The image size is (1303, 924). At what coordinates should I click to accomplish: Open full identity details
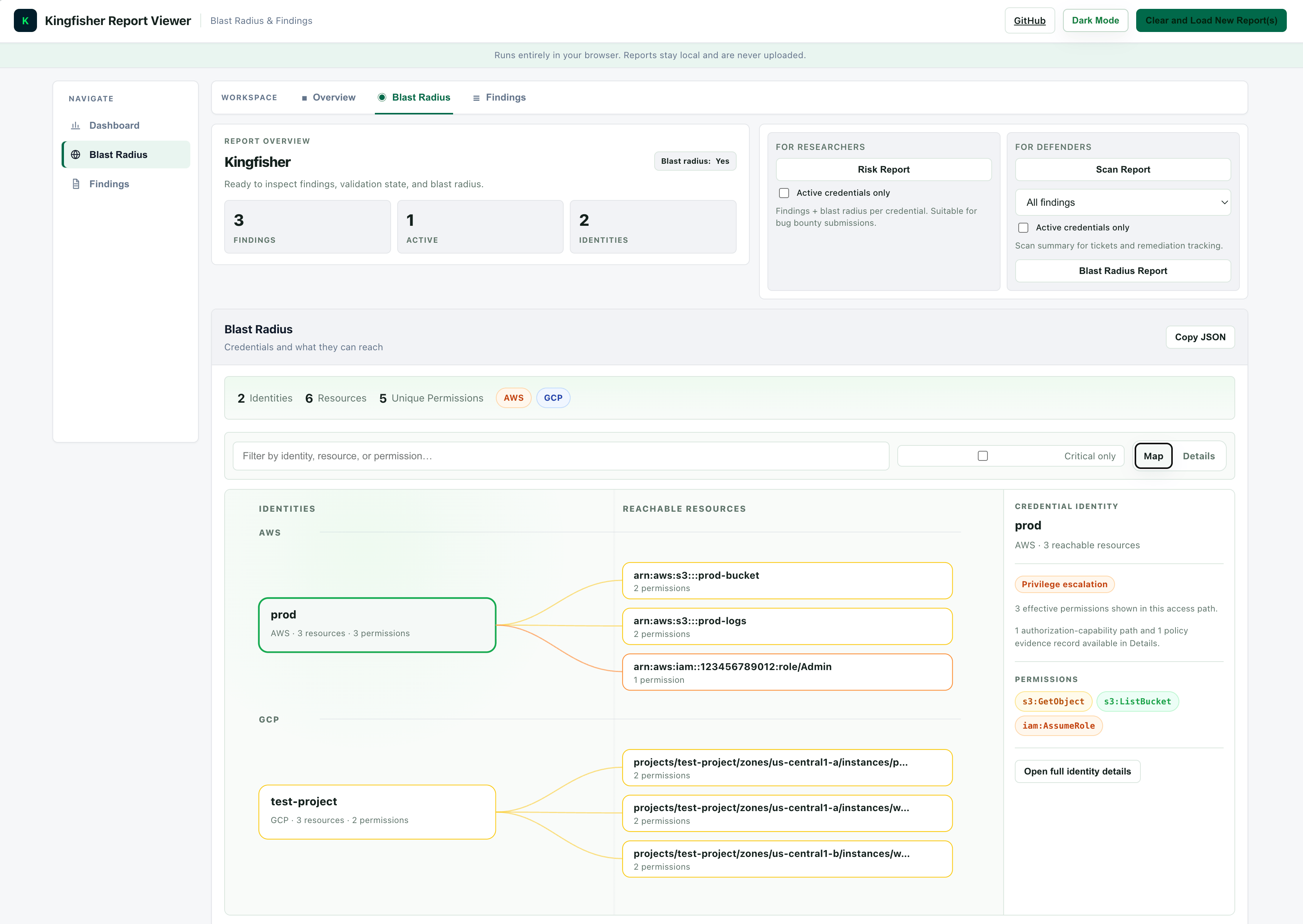pos(1077,771)
